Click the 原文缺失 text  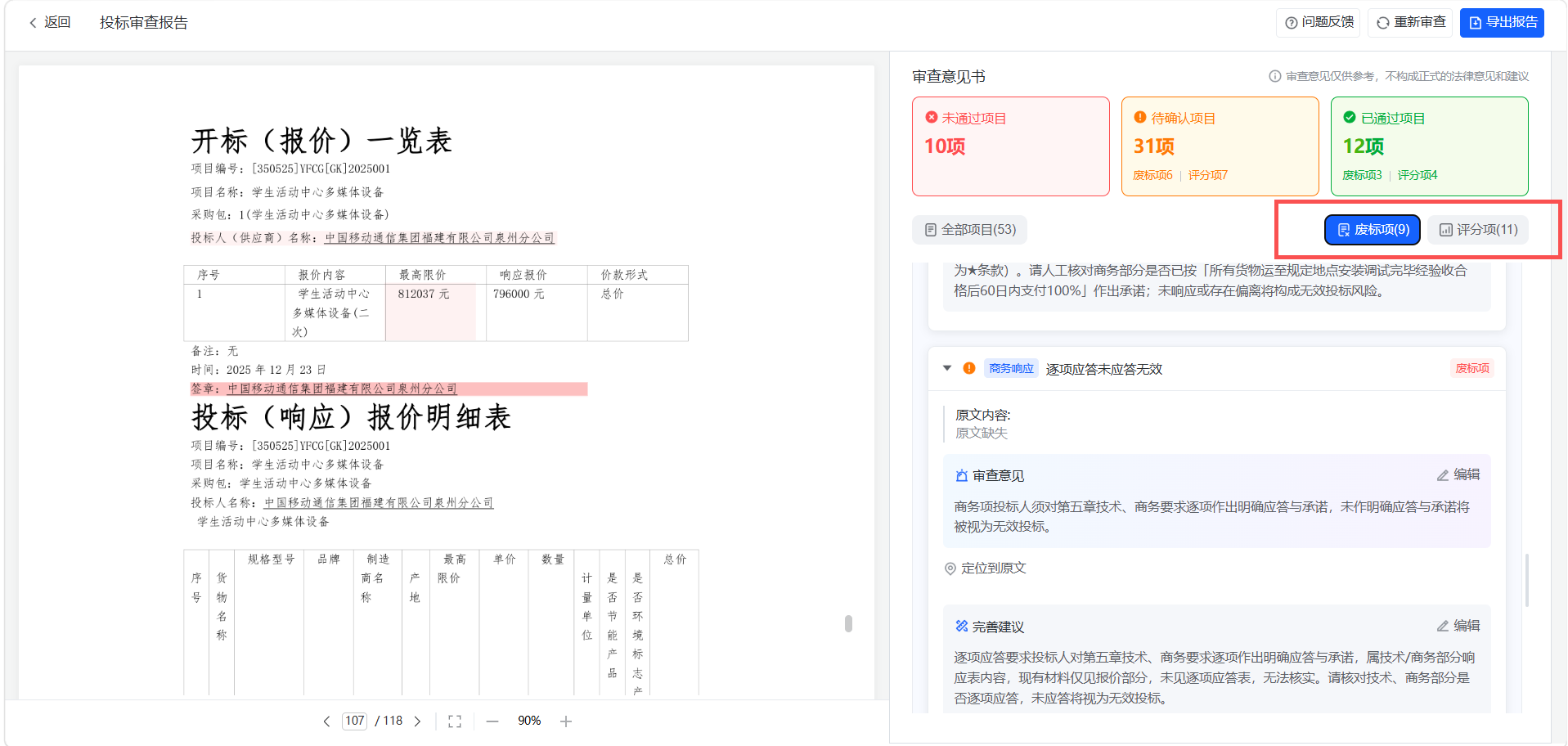click(982, 433)
